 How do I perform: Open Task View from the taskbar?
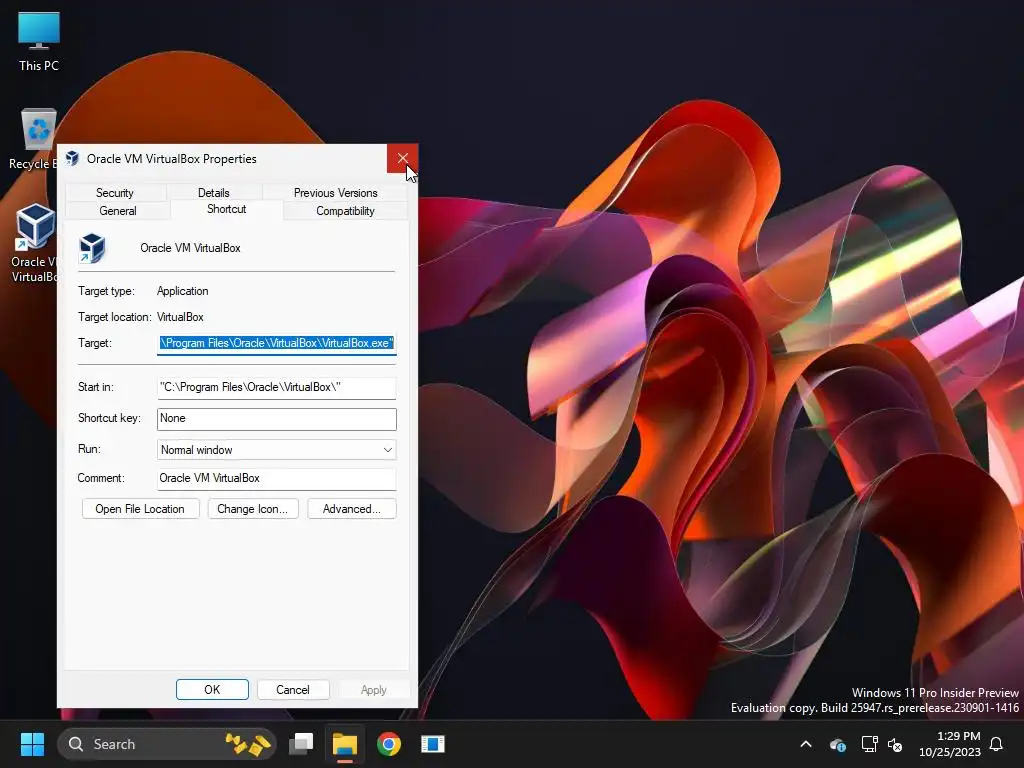click(301, 744)
